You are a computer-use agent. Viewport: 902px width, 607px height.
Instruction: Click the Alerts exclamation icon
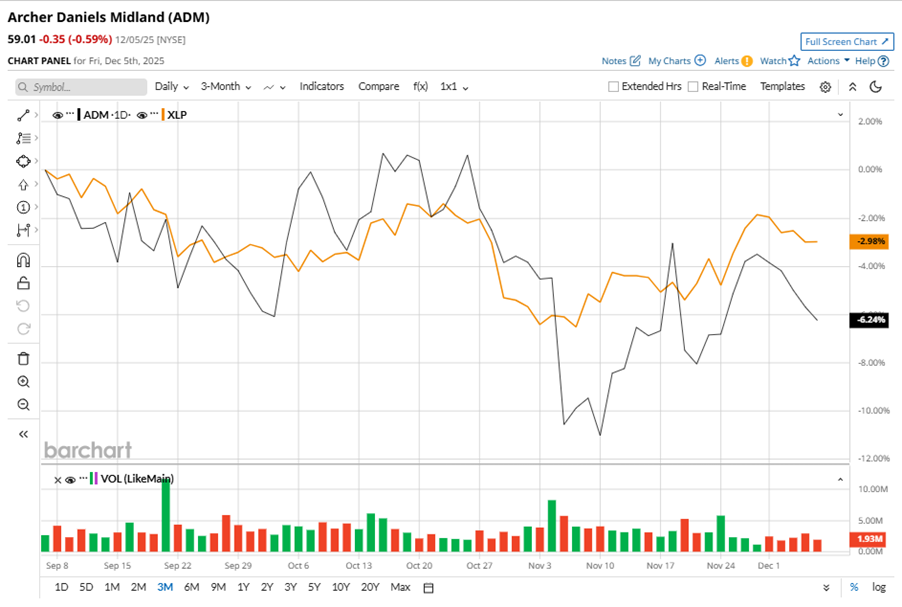point(747,61)
